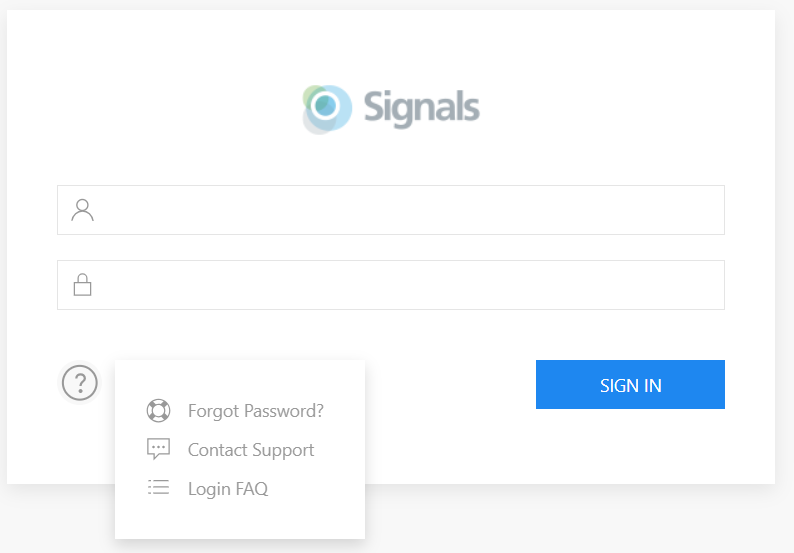
Task: Click the Signals circular logo icon
Action: 327,109
